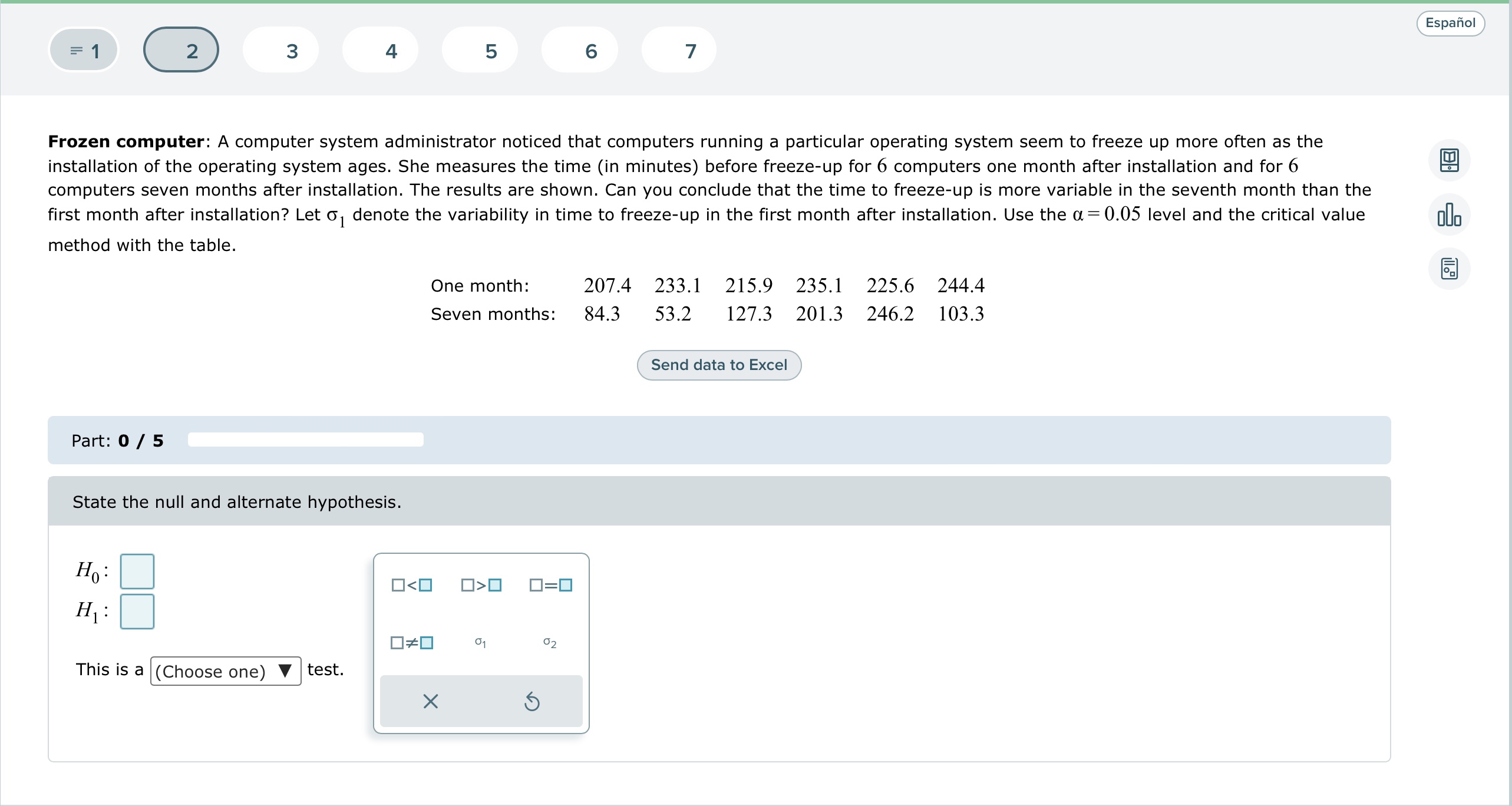Go to question 1 tab

tap(84, 51)
